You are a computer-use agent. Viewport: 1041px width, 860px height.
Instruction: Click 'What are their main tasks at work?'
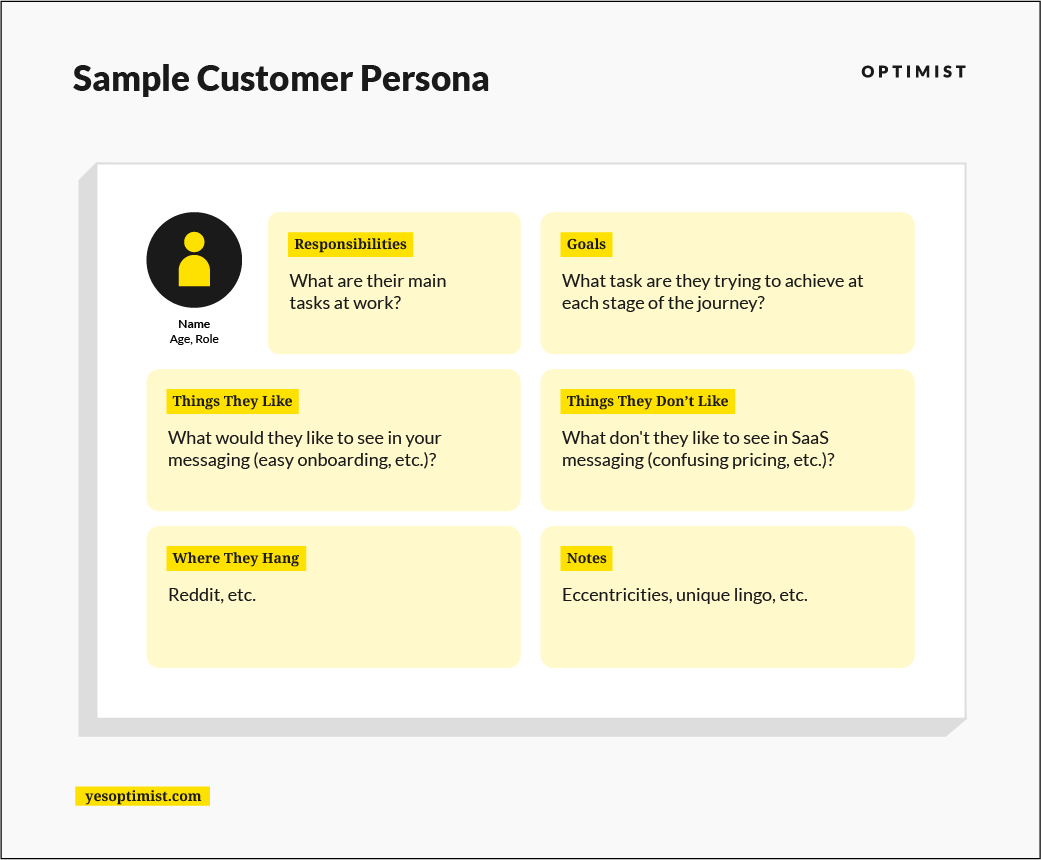[368, 292]
